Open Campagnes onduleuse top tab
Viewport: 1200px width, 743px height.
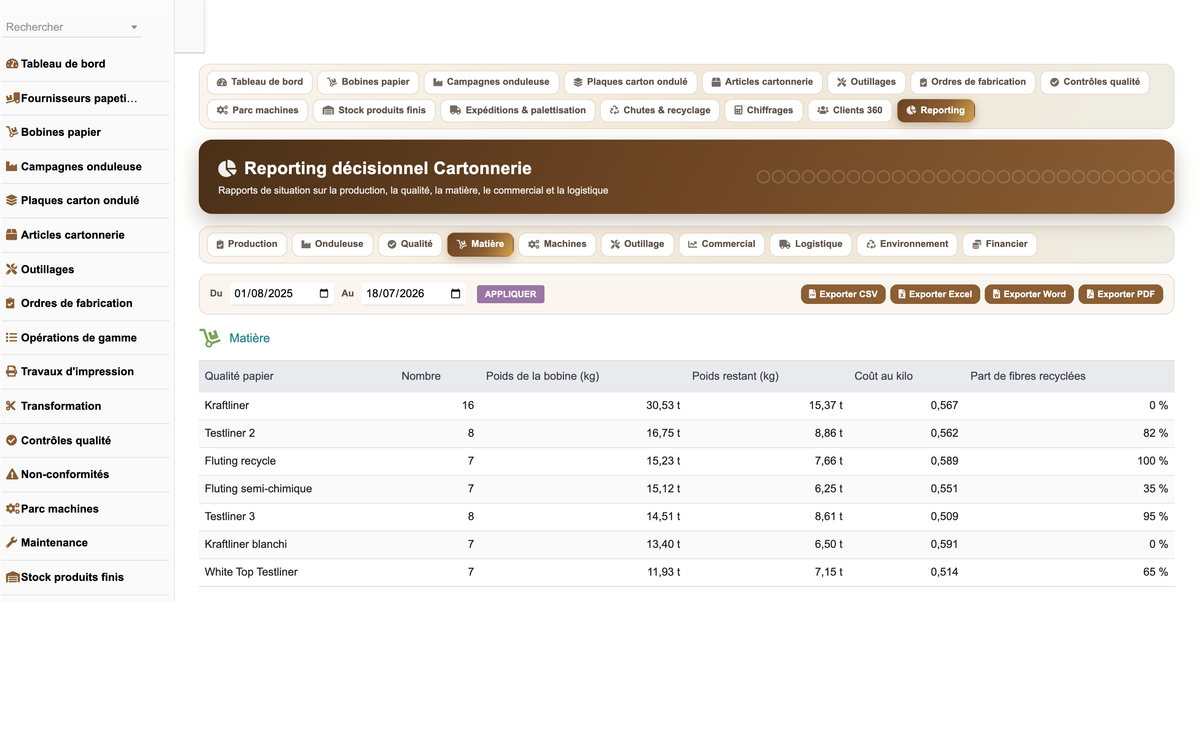(491, 82)
